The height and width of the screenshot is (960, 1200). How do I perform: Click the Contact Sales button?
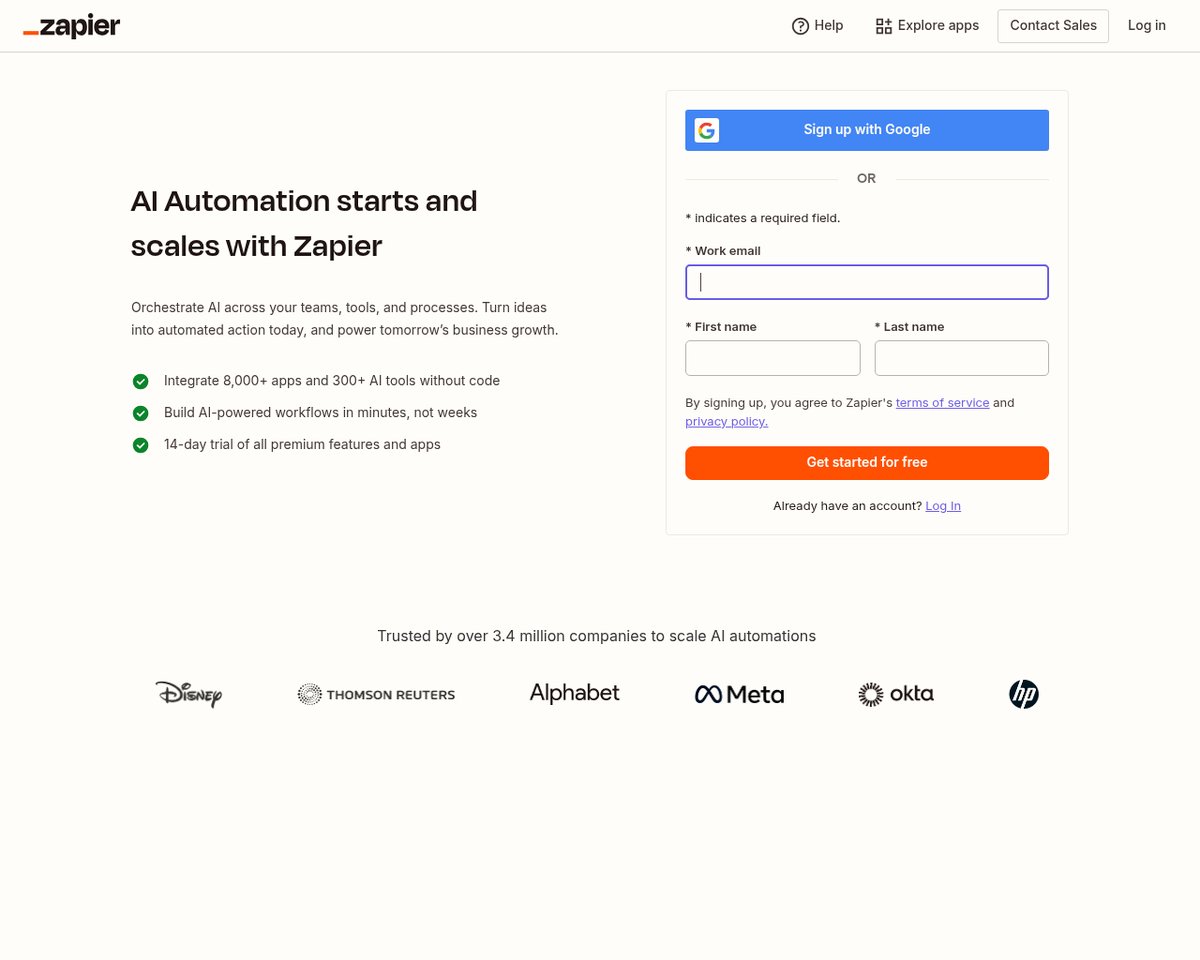pos(1053,26)
